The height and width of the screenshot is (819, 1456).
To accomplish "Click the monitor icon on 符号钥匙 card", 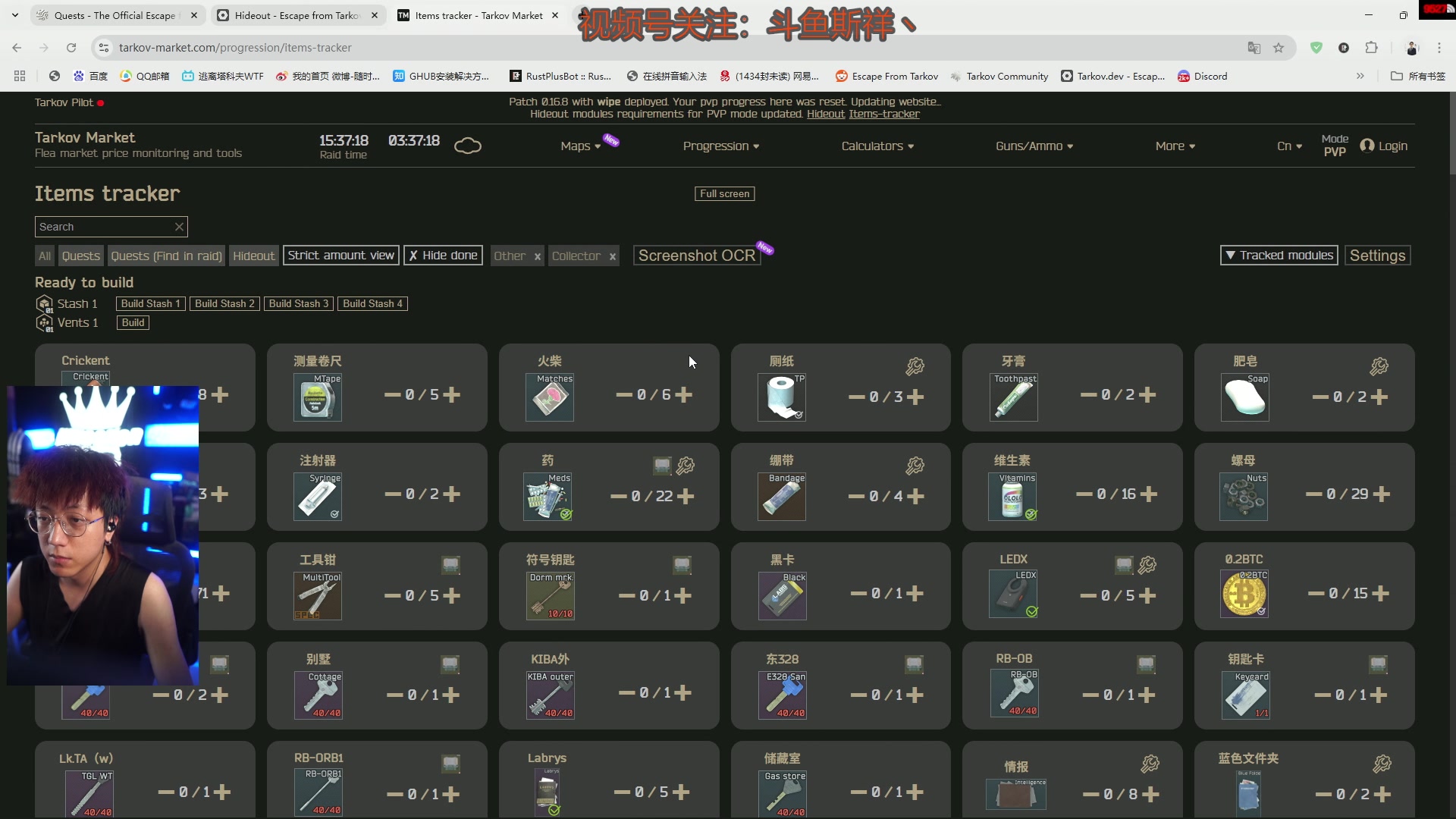I will click(x=682, y=565).
